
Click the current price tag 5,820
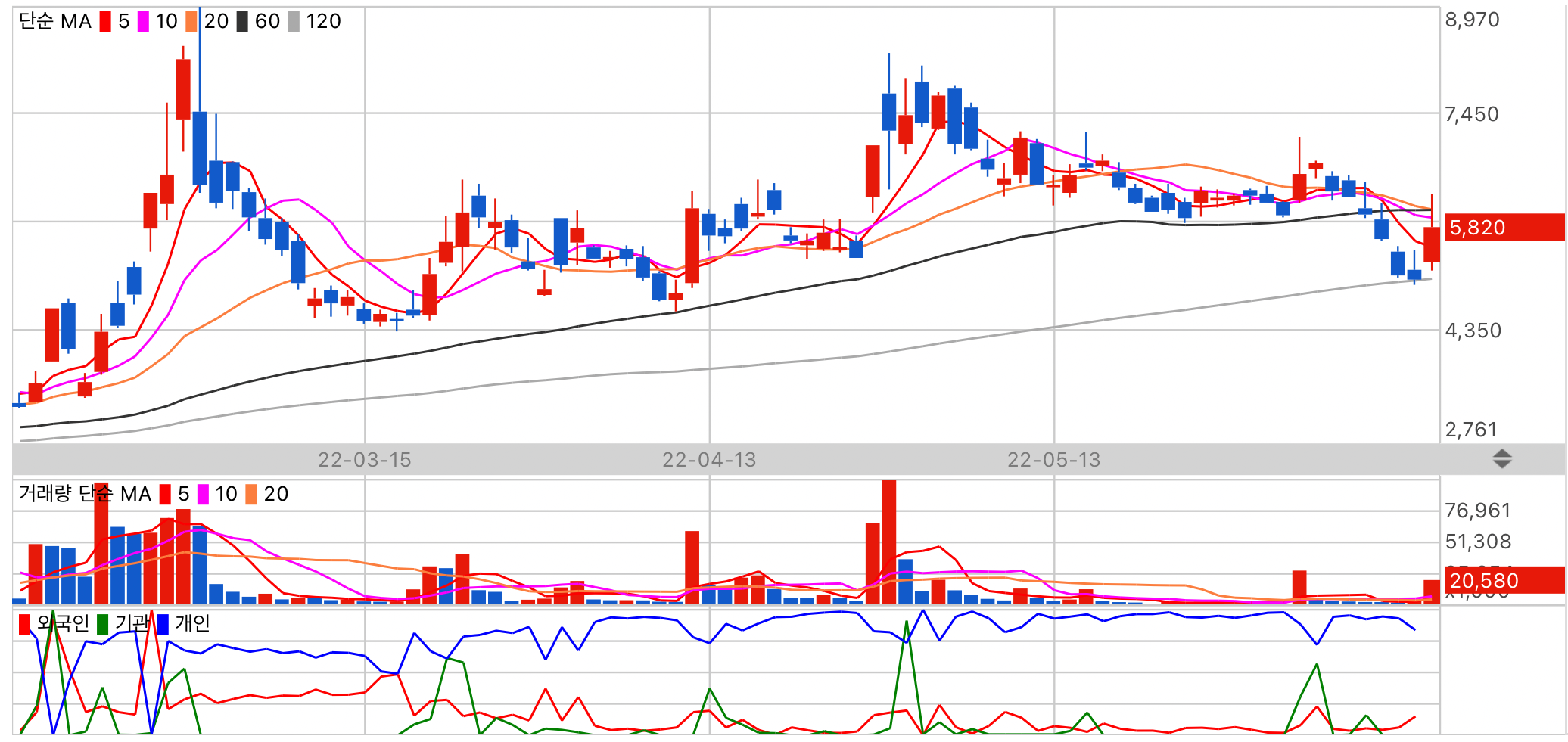coord(1504,228)
